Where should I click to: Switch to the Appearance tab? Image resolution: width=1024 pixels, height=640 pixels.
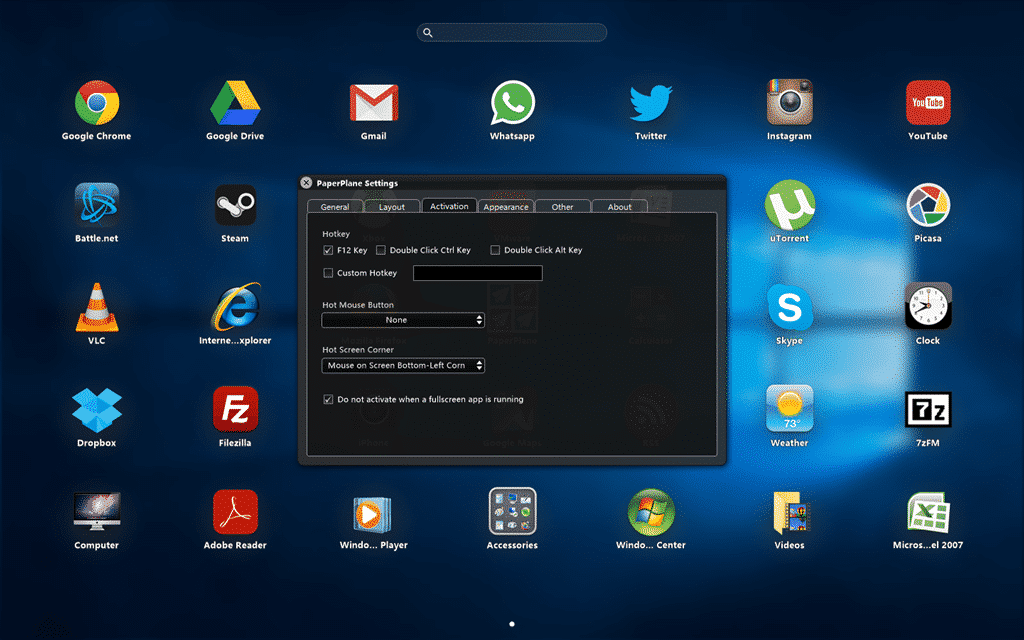[506, 207]
